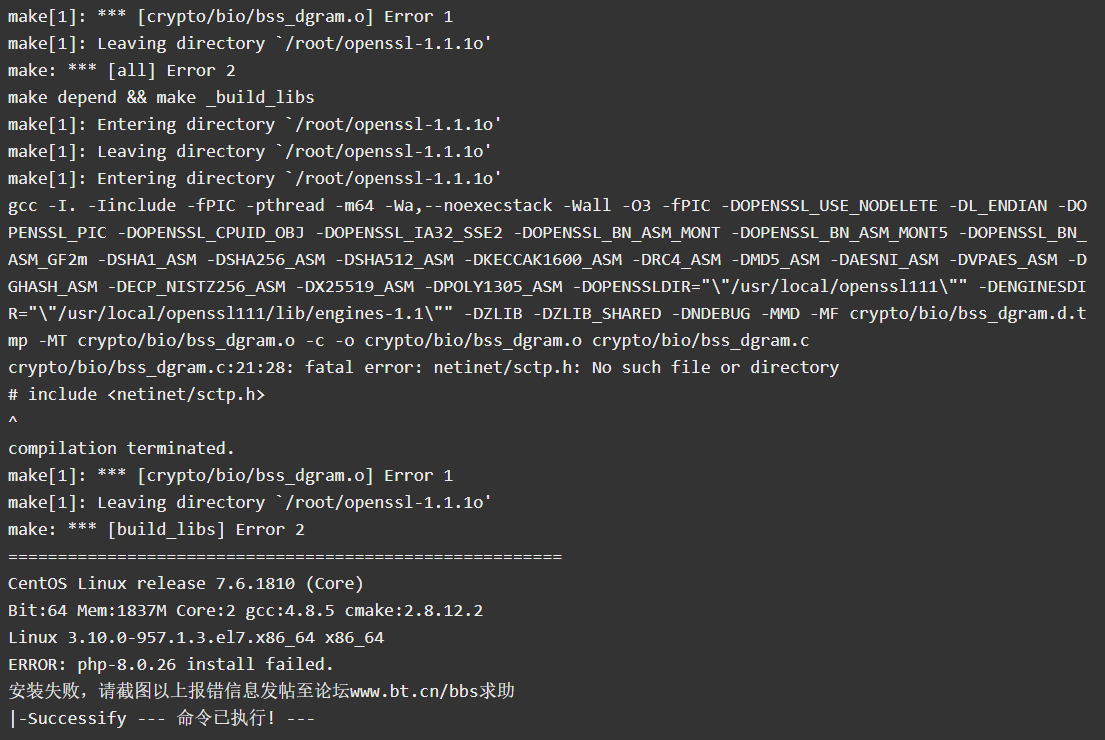Click the caret marker under the include
The width and height of the screenshot is (1105, 740).
(13, 421)
